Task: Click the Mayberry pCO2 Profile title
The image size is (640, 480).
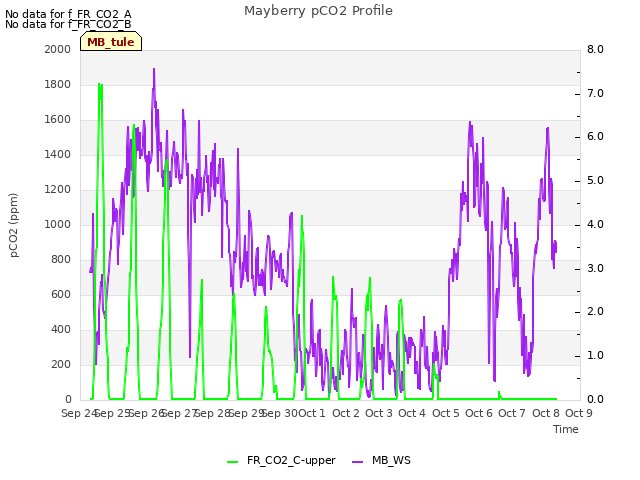Action: click(318, 11)
